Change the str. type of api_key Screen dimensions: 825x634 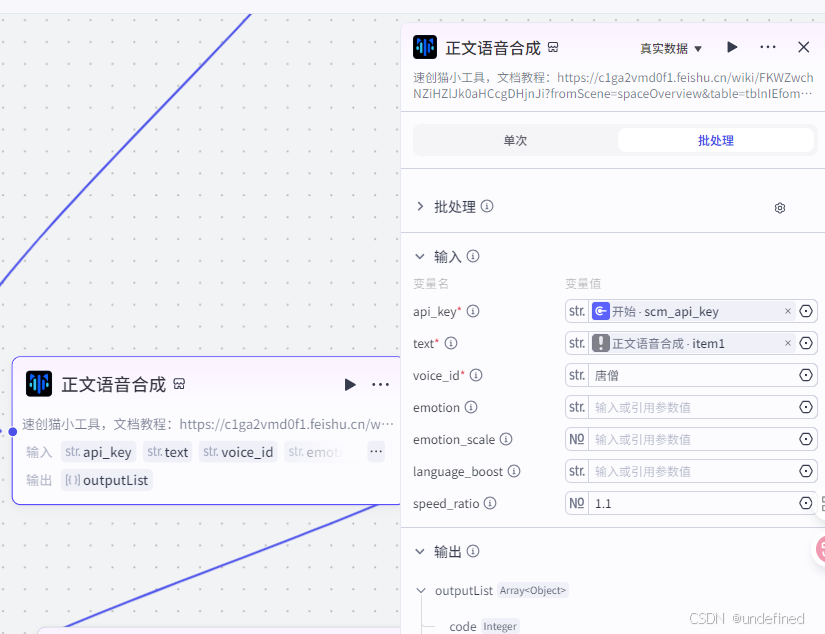coord(577,311)
